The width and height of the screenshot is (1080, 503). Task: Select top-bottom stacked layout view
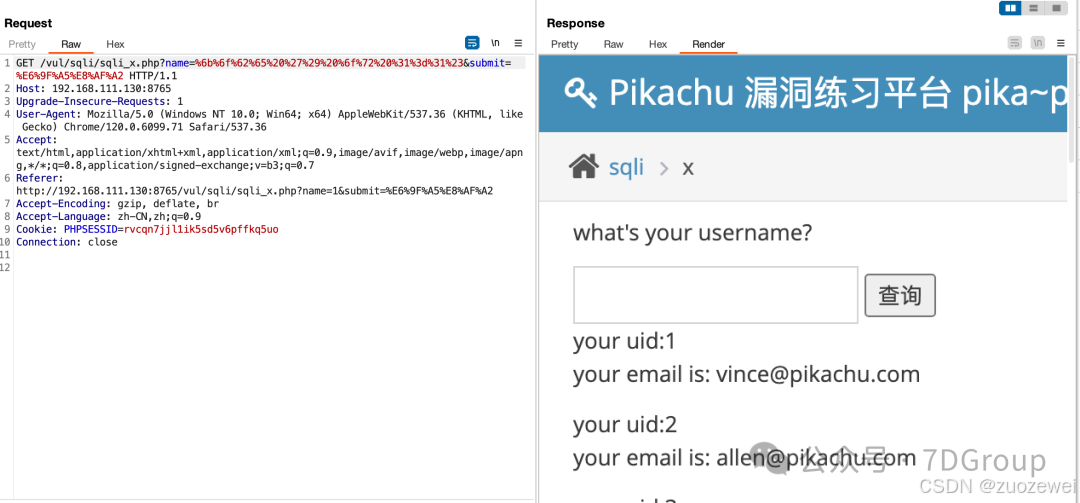(x=1032, y=8)
